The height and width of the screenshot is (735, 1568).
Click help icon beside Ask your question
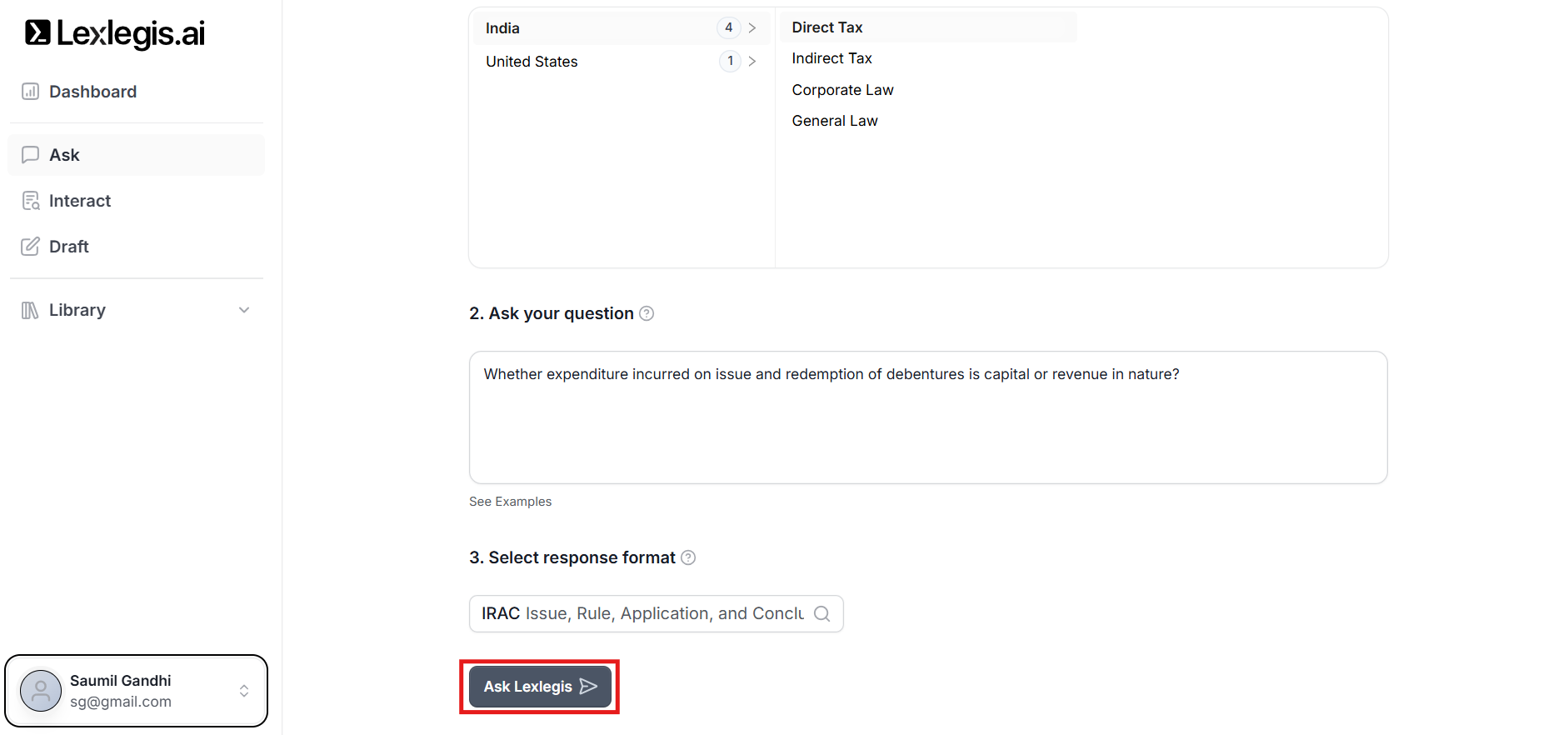pyautogui.click(x=647, y=313)
